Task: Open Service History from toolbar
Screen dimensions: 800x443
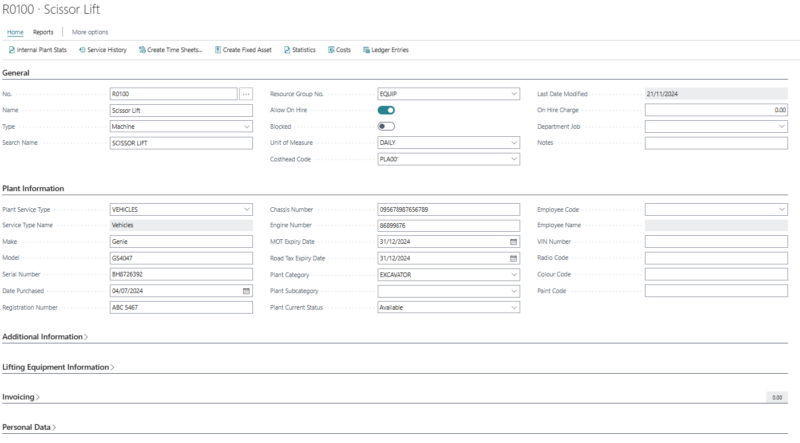Action: tap(102, 49)
